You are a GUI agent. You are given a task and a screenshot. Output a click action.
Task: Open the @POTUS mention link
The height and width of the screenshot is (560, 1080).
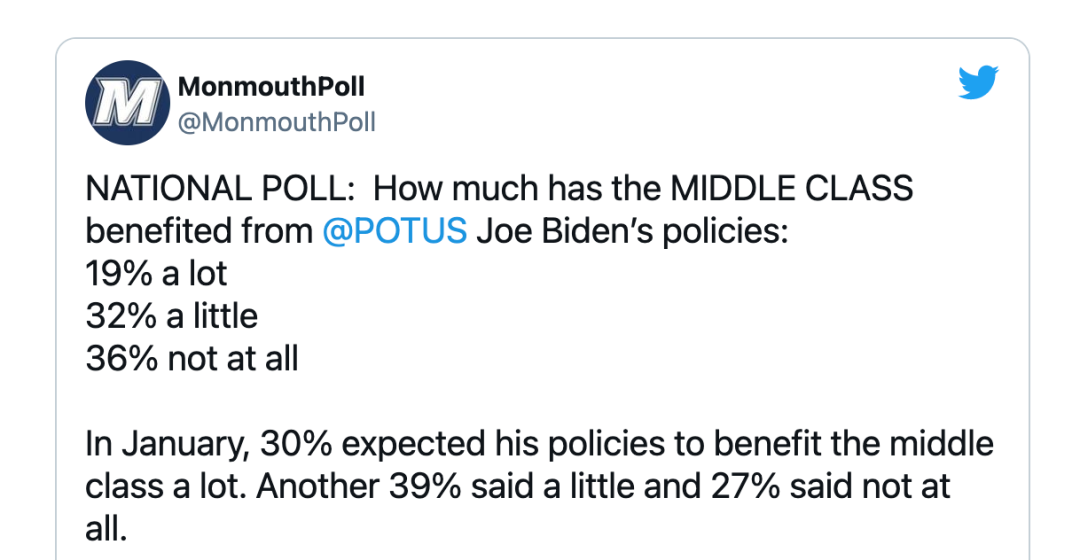click(x=395, y=231)
